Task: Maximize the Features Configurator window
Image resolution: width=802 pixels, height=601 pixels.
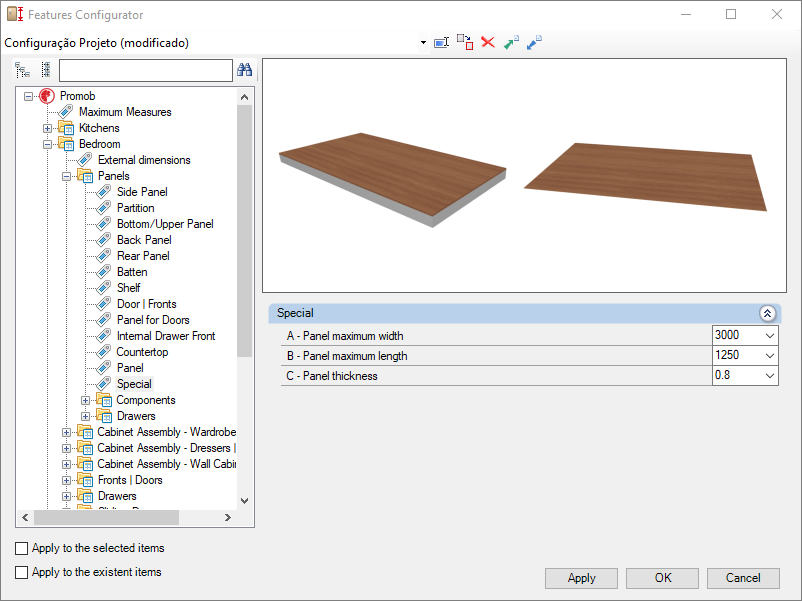Action: pyautogui.click(x=731, y=14)
